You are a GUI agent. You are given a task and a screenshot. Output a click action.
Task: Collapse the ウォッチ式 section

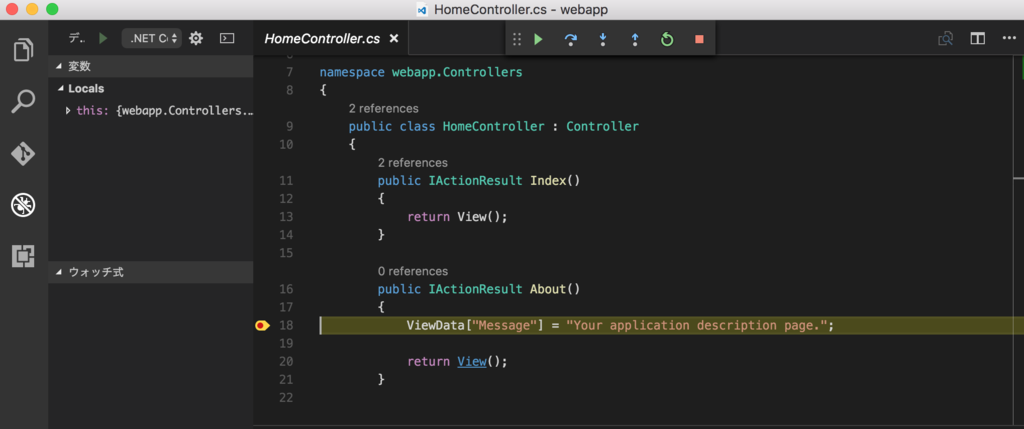coord(151,272)
